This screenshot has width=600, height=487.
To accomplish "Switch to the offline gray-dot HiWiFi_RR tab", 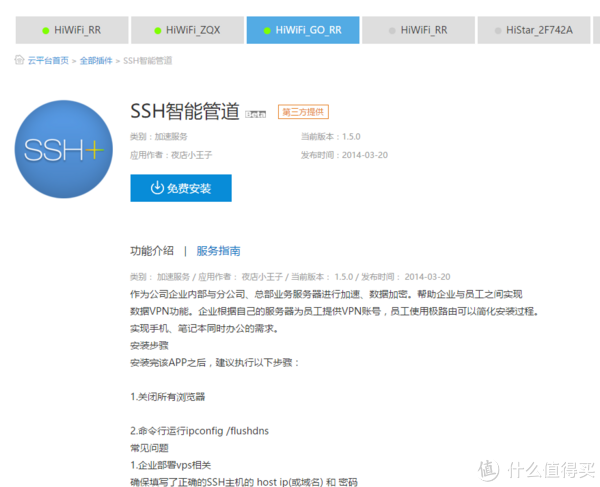I will [419, 30].
